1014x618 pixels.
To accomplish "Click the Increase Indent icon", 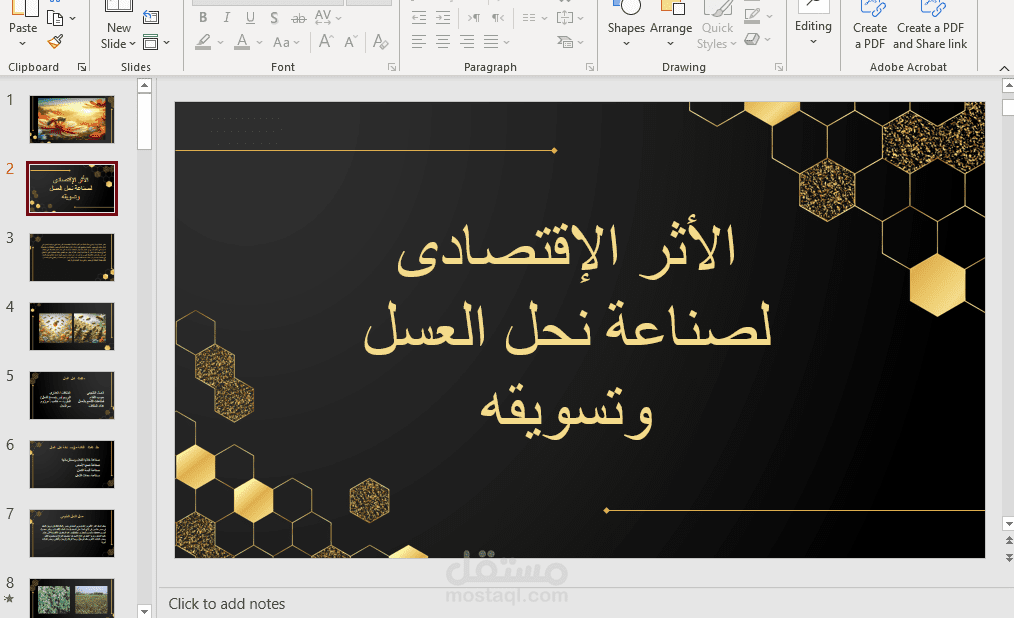I will pyautogui.click(x=443, y=17).
